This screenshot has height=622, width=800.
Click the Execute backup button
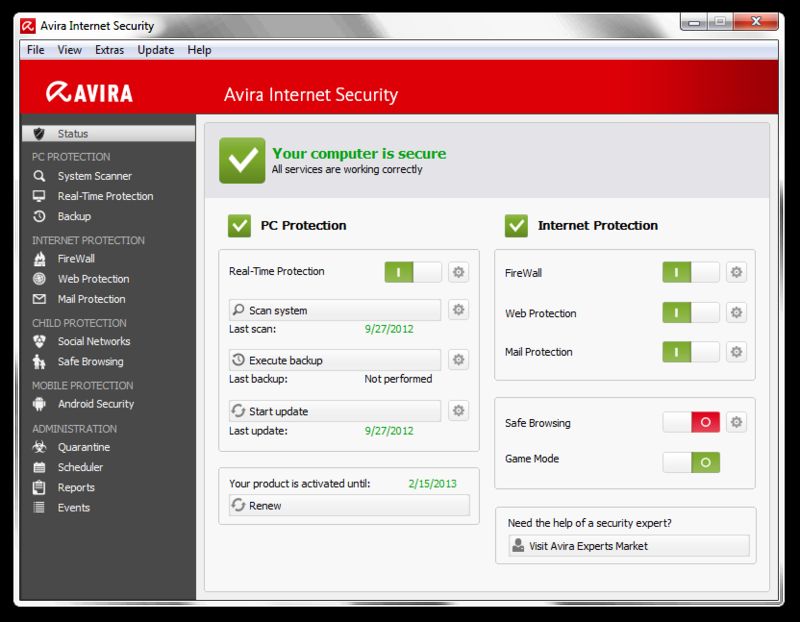click(x=335, y=360)
